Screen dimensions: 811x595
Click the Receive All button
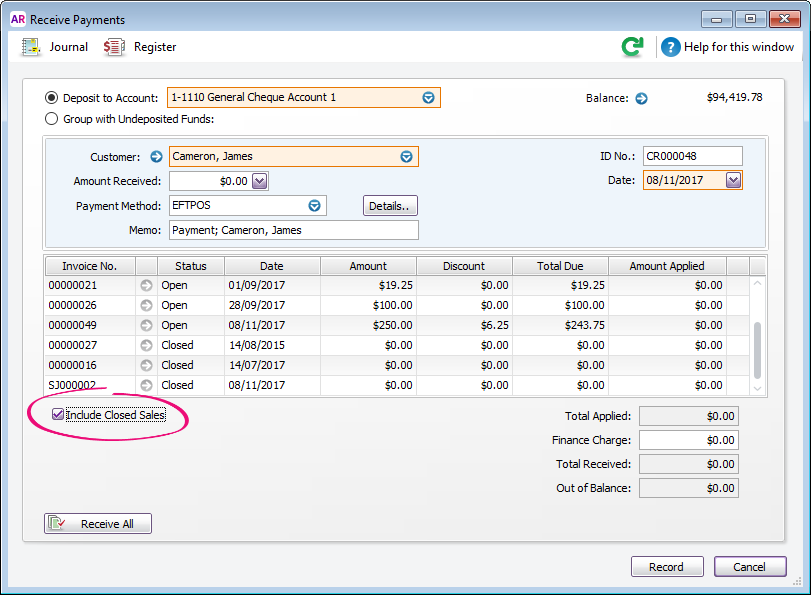click(x=97, y=523)
